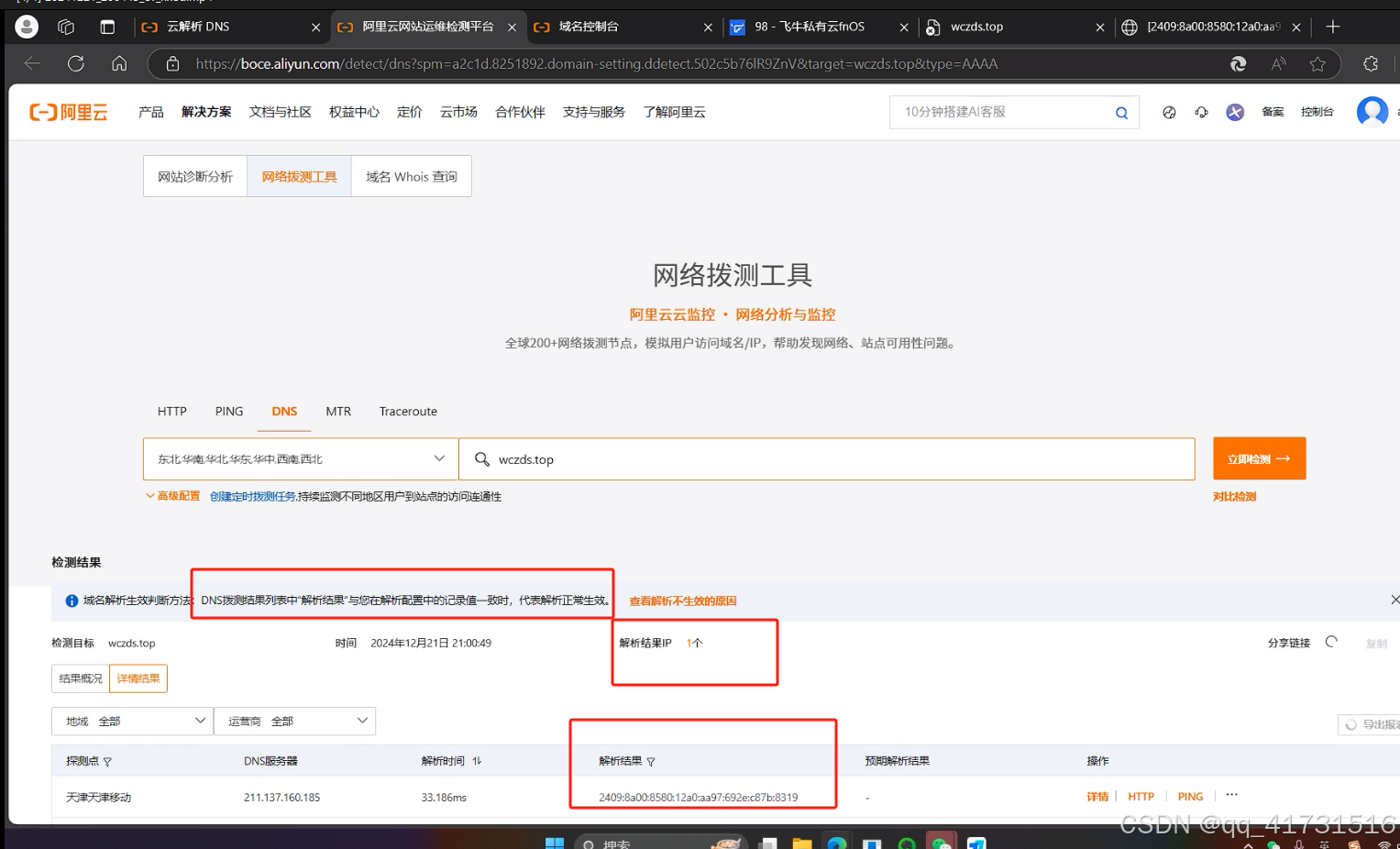Click the 导出报告 export button

click(1370, 724)
